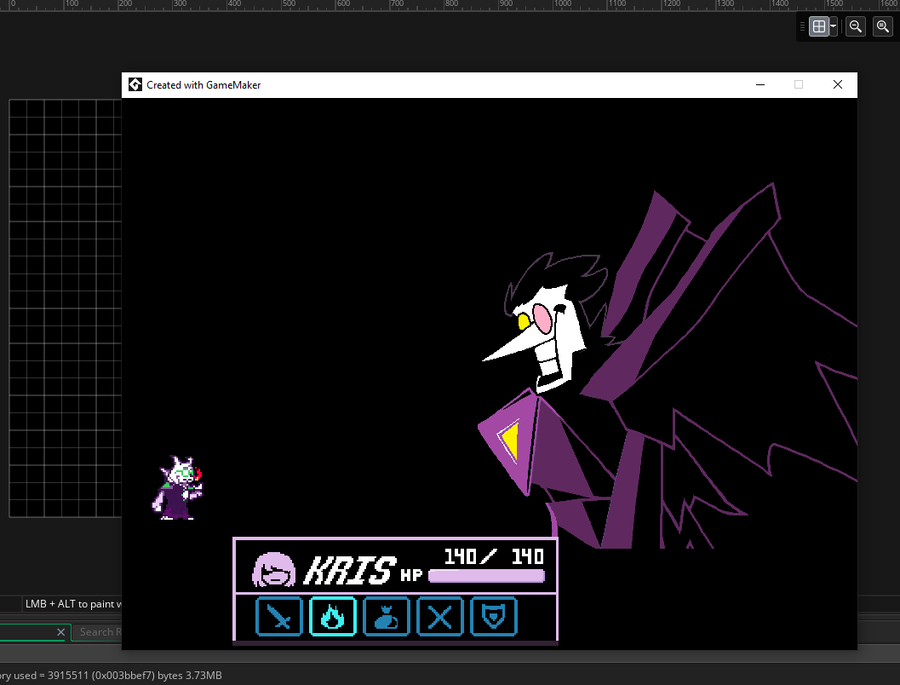This screenshot has width=900, height=685.
Task: Select the X Spare command icon
Action: click(x=440, y=617)
